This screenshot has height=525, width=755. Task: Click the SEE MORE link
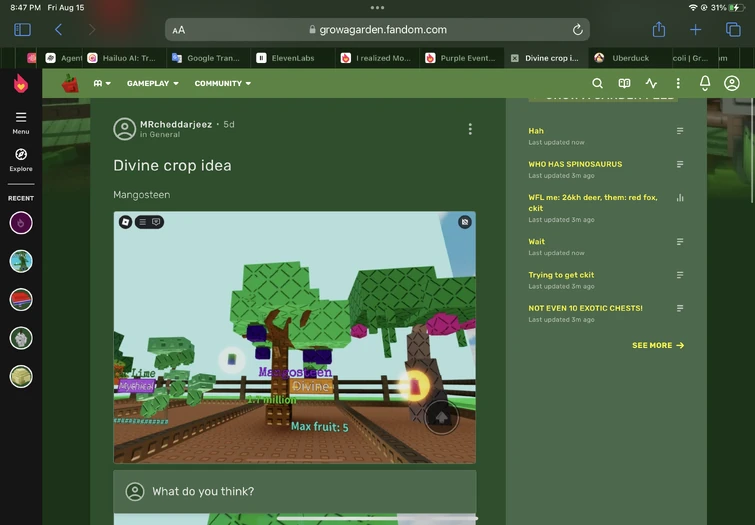tap(658, 345)
